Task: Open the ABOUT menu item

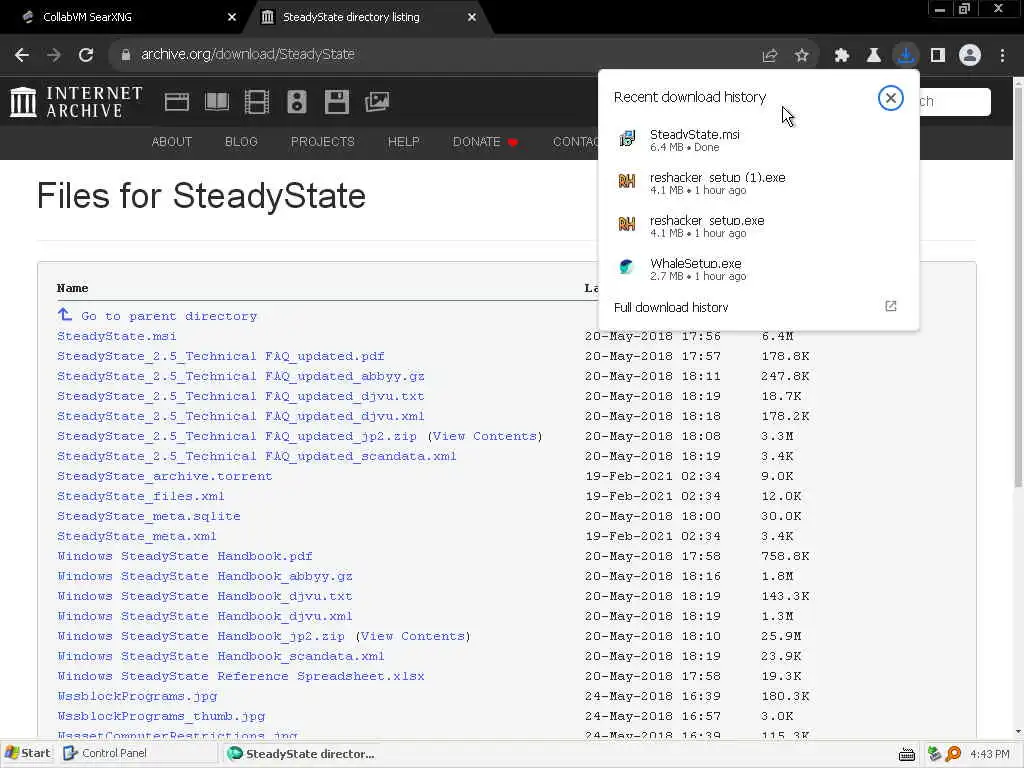Action: click(172, 142)
